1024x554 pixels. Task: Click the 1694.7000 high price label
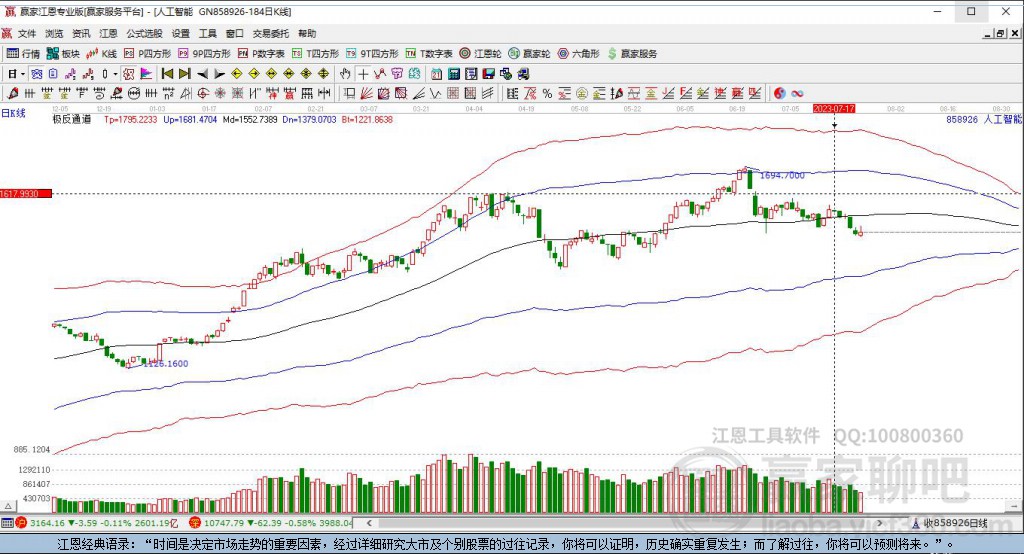click(x=782, y=175)
